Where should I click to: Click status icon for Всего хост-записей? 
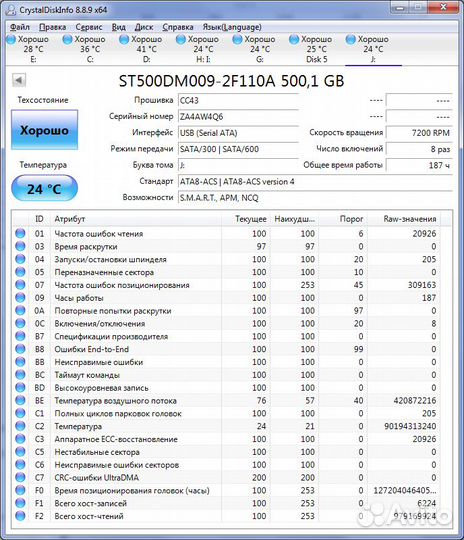(x=21, y=503)
